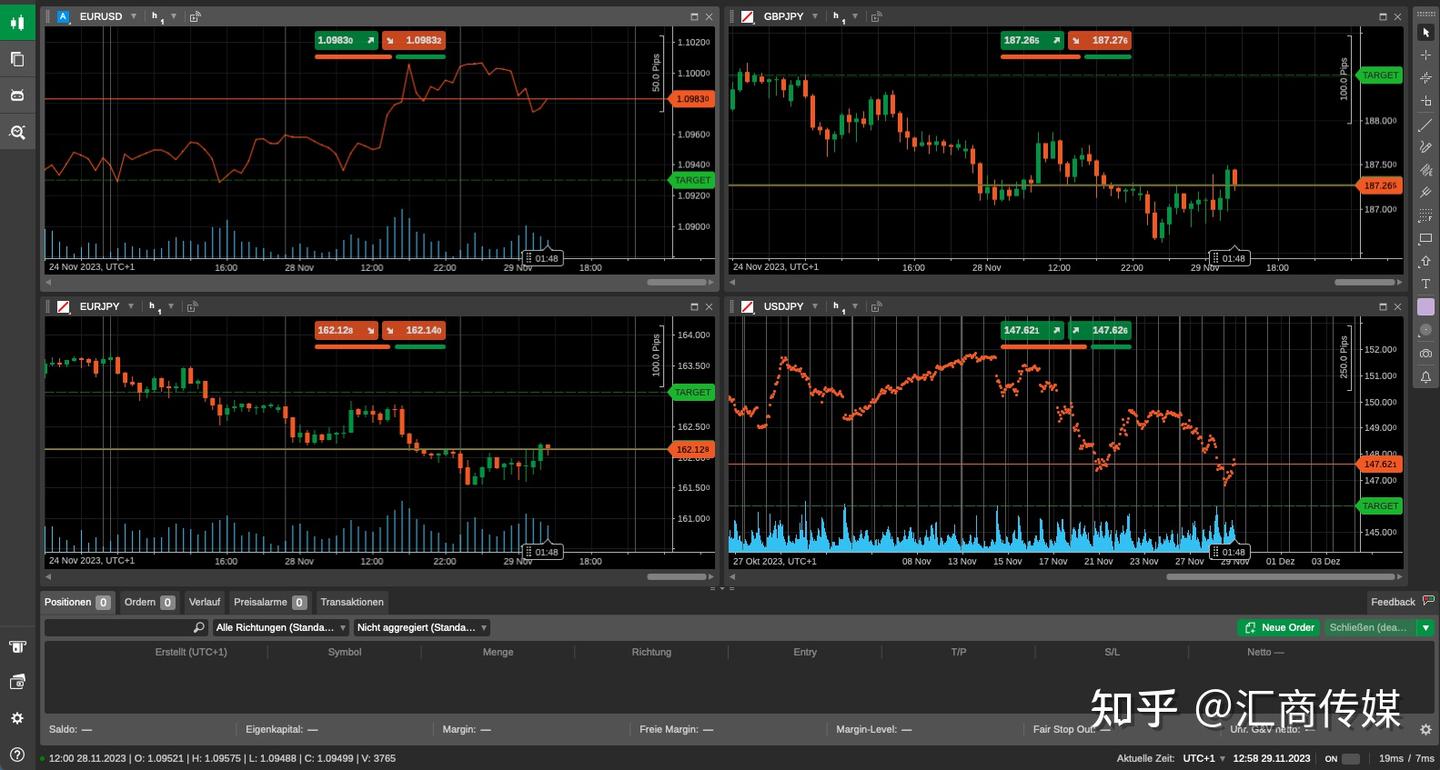
Task: Open the lavender drawing color swatch
Action: pyautogui.click(x=1426, y=307)
